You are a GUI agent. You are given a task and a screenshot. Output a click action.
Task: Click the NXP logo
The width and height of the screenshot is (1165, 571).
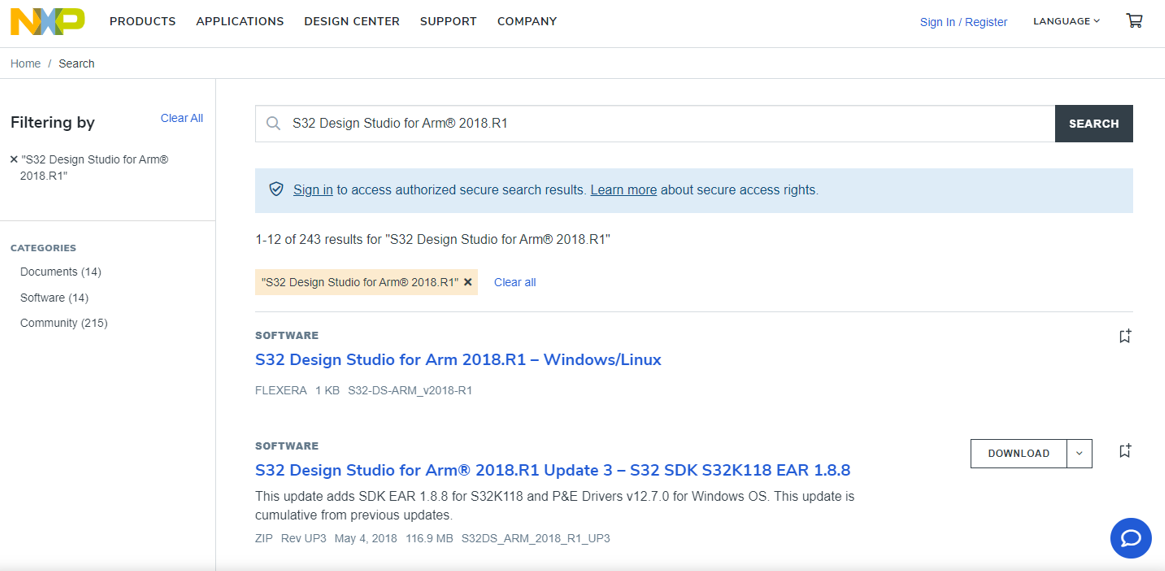48,22
